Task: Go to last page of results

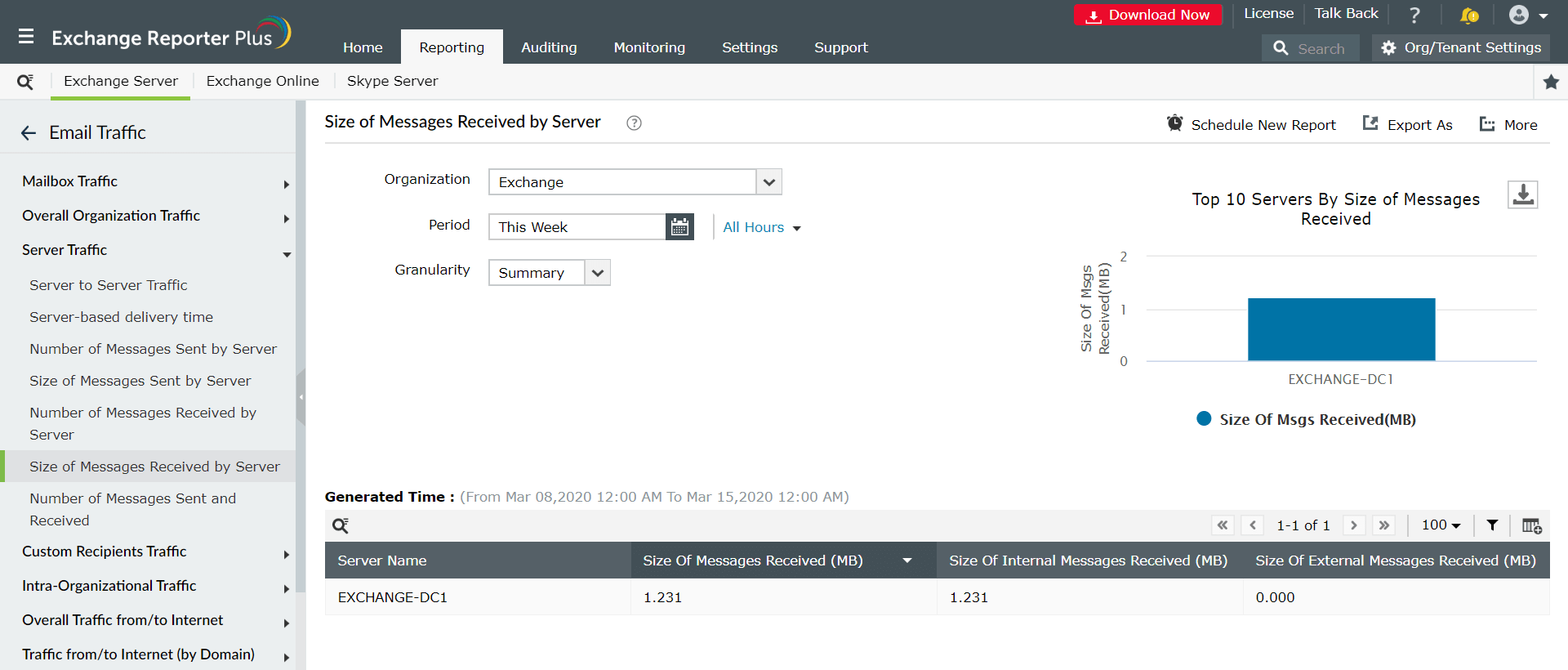Action: coord(1384,525)
